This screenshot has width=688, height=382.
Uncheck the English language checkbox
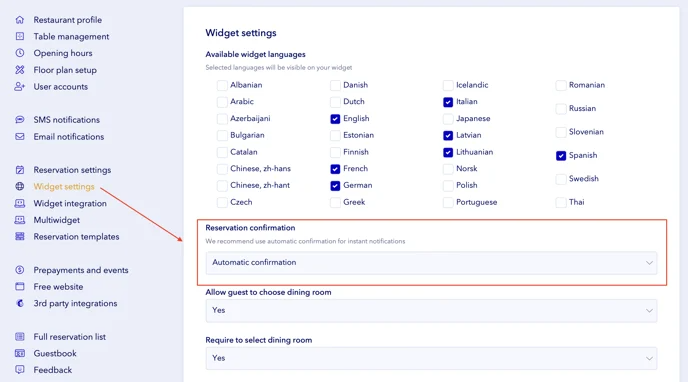coord(335,119)
